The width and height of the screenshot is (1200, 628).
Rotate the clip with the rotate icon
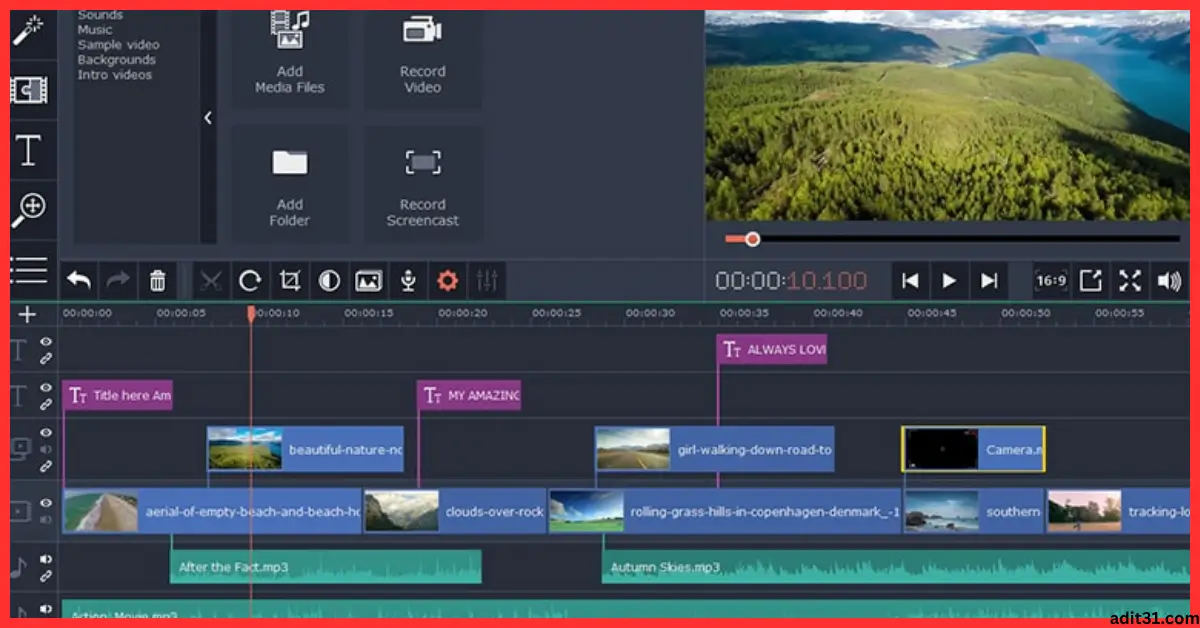[x=250, y=281]
